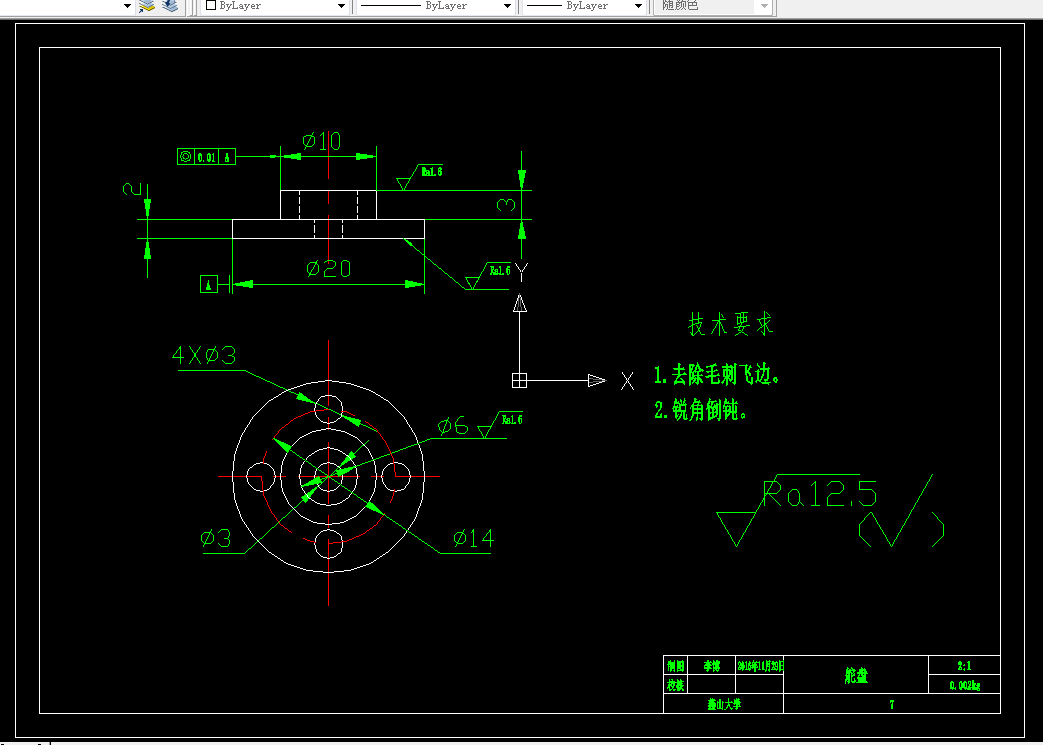Click the Make Object's Layer Current icon
The image size is (1043, 745).
click(146, 6)
